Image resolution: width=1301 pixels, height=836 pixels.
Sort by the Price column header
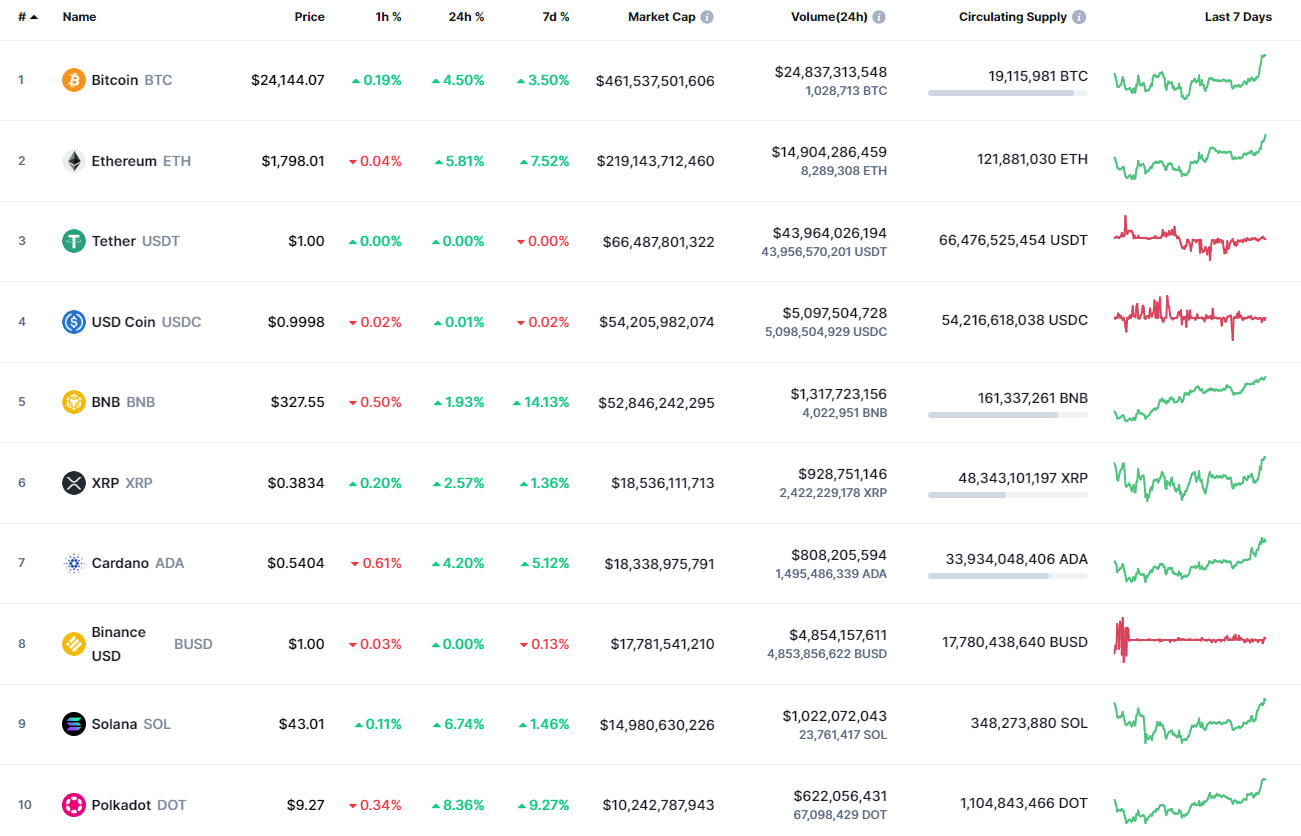[309, 16]
